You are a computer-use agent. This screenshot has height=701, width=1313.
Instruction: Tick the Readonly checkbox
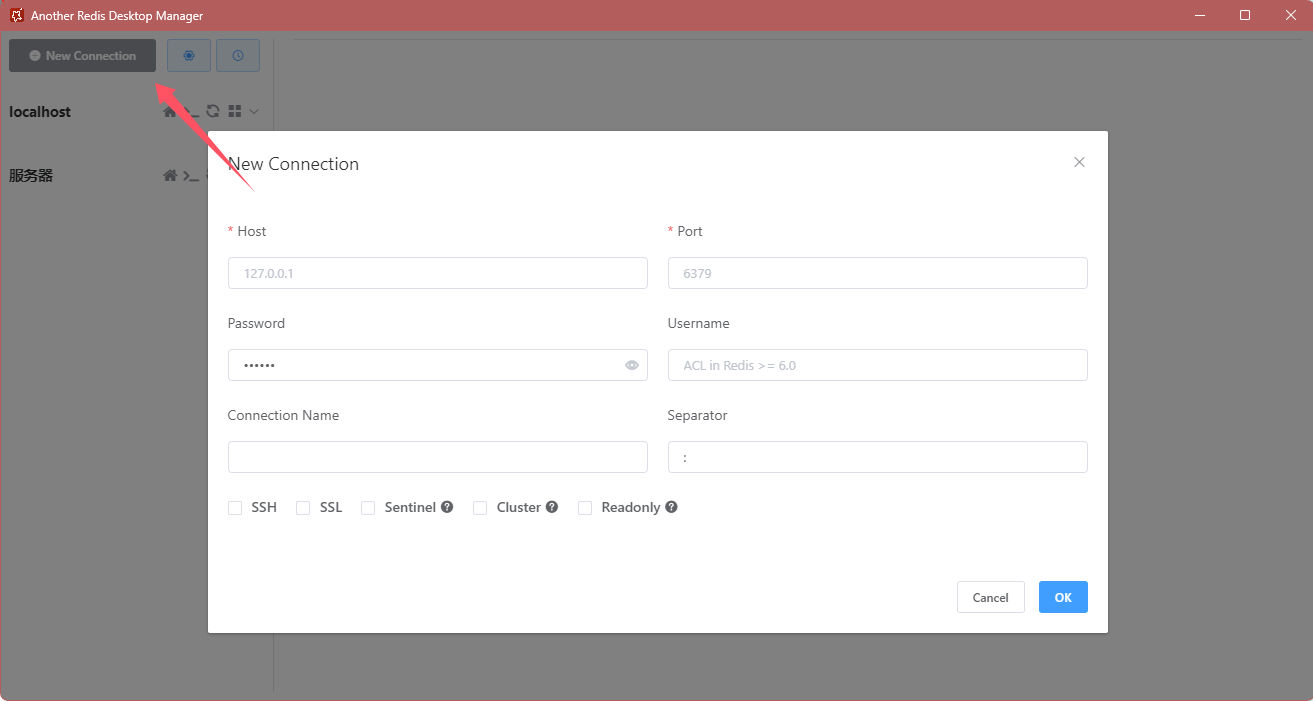[585, 508]
